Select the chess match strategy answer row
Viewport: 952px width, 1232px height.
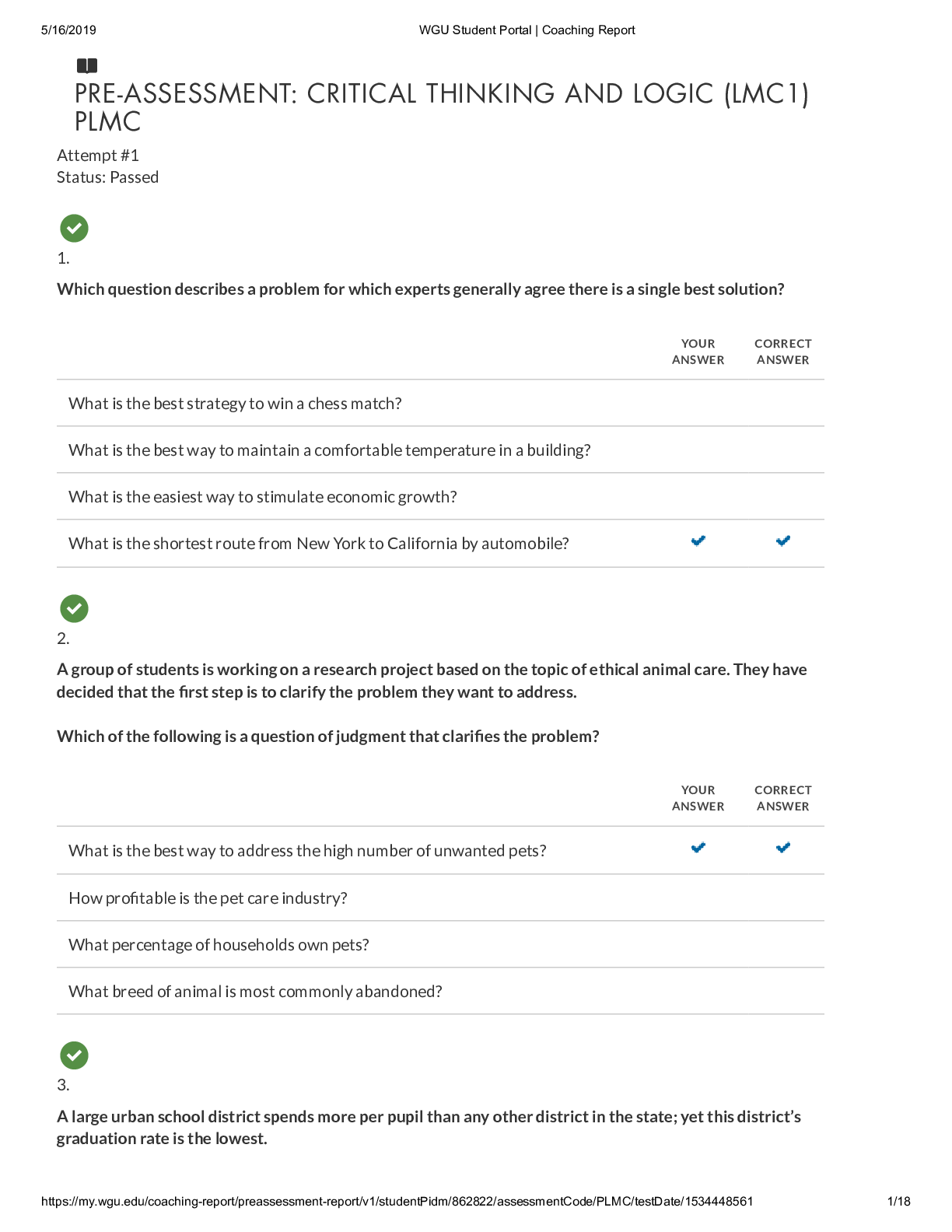tap(235, 404)
